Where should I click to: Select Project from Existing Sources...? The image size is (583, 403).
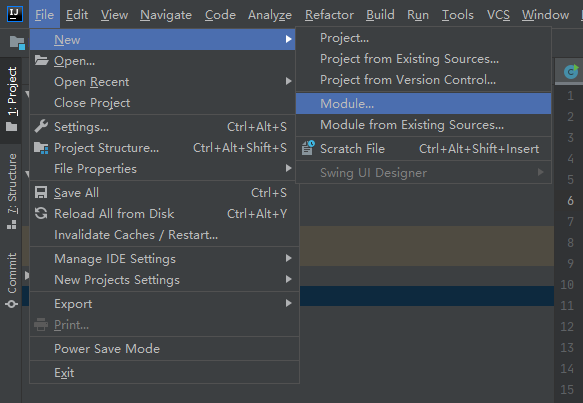423,59
